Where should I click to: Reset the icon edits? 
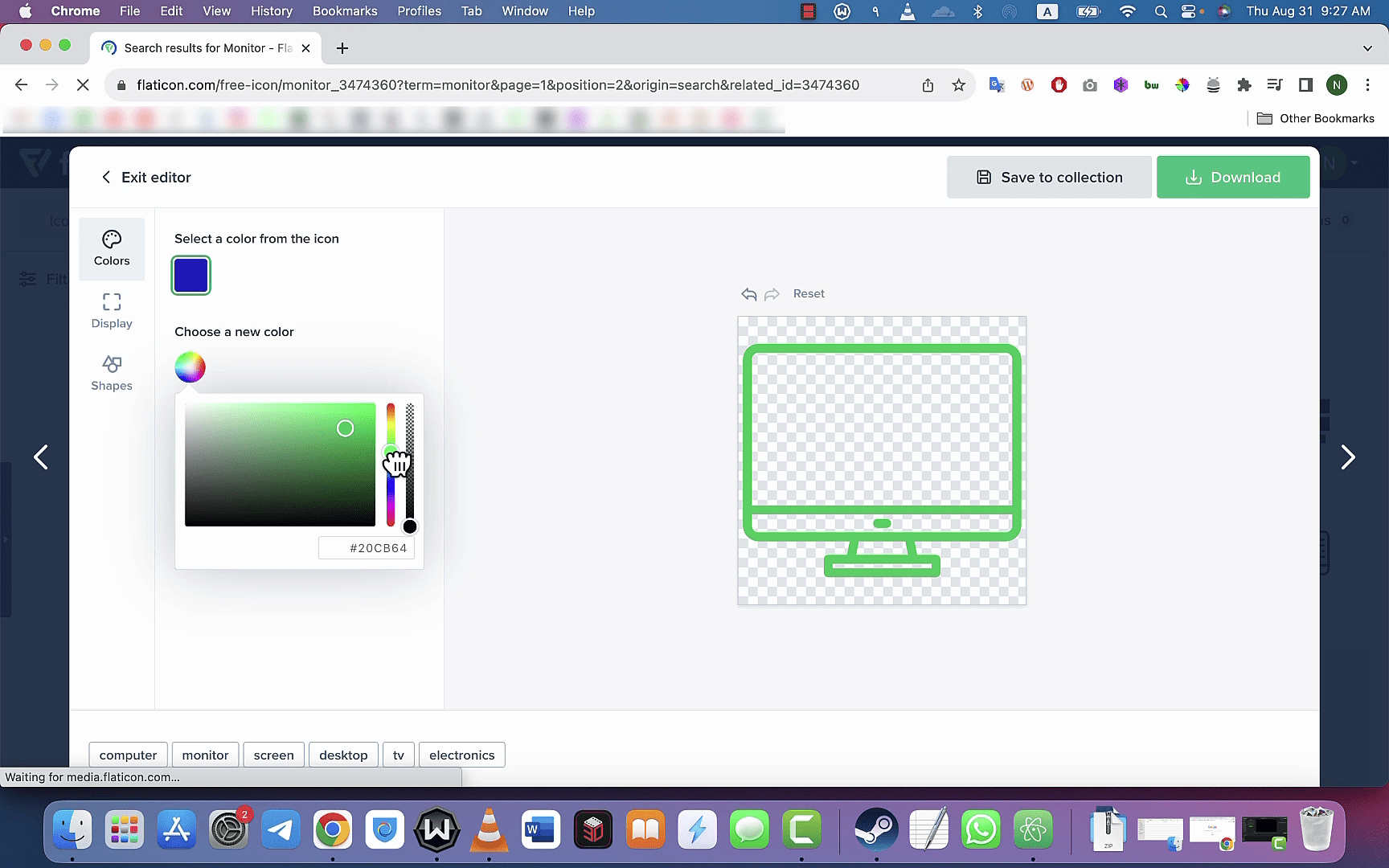point(809,293)
